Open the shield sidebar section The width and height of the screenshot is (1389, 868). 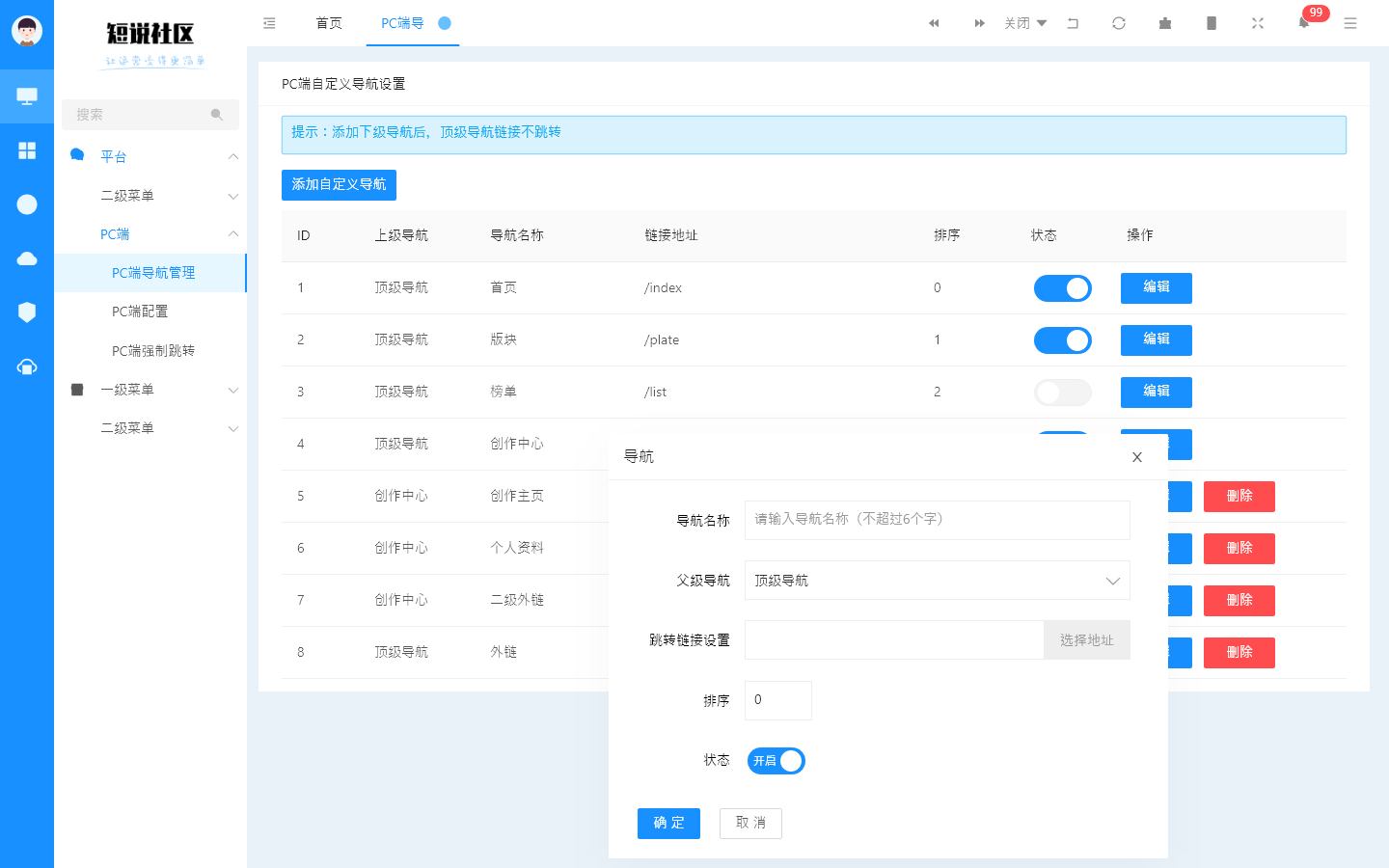point(27,312)
